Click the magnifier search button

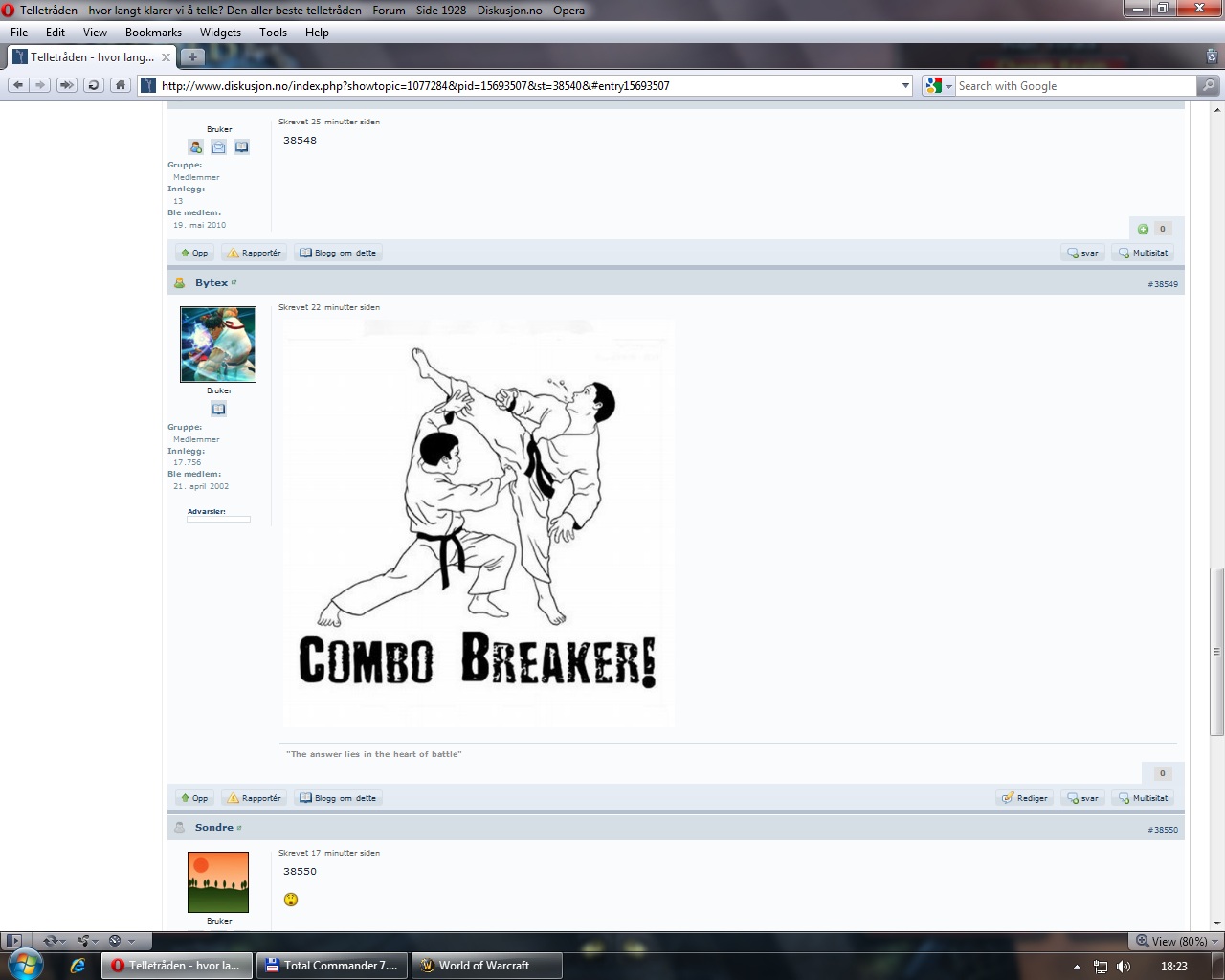[1209, 85]
